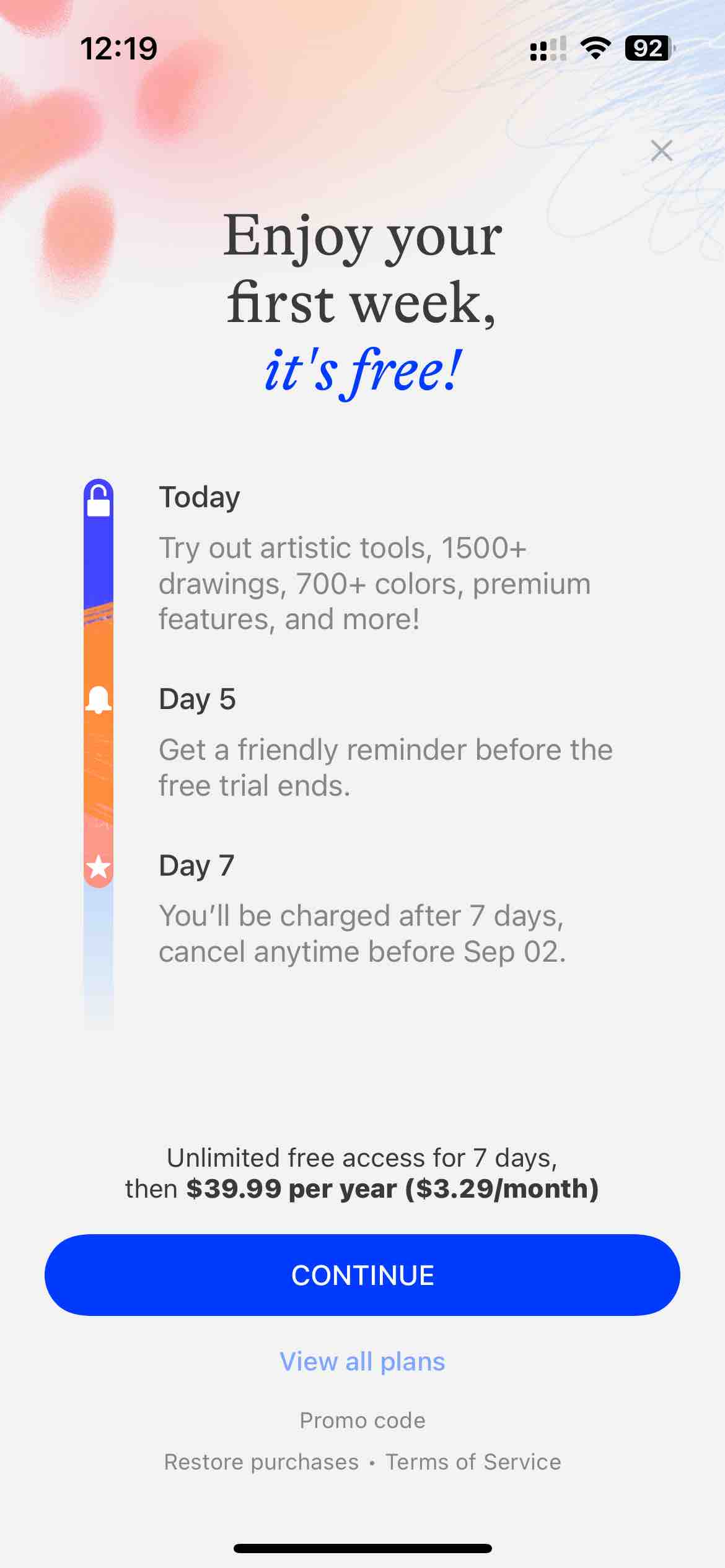Tap the white star icon
This screenshot has width=725, height=1568.
click(x=99, y=867)
